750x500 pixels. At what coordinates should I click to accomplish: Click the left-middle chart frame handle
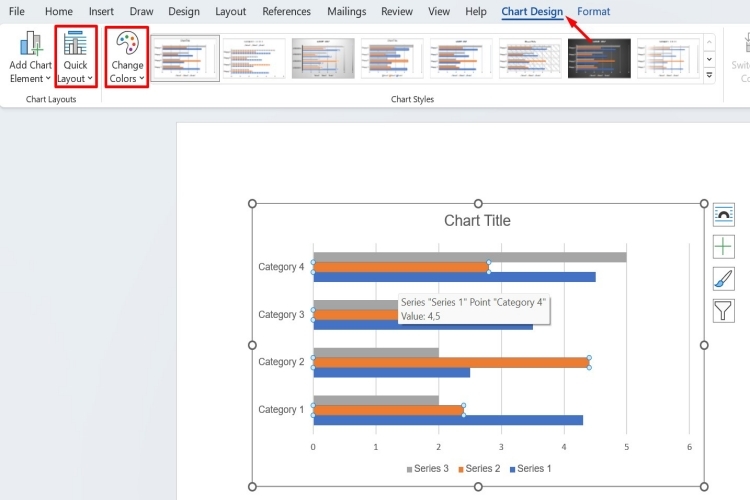click(x=252, y=345)
